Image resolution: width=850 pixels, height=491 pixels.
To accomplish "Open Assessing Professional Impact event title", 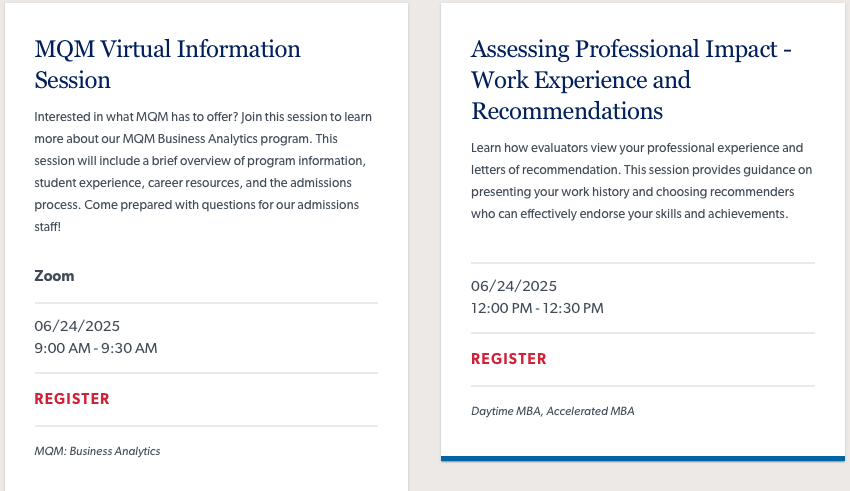I will (x=631, y=80).
